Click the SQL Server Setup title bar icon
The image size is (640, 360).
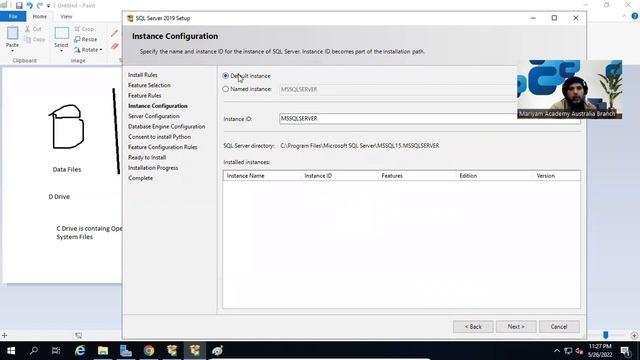(130, 18)
